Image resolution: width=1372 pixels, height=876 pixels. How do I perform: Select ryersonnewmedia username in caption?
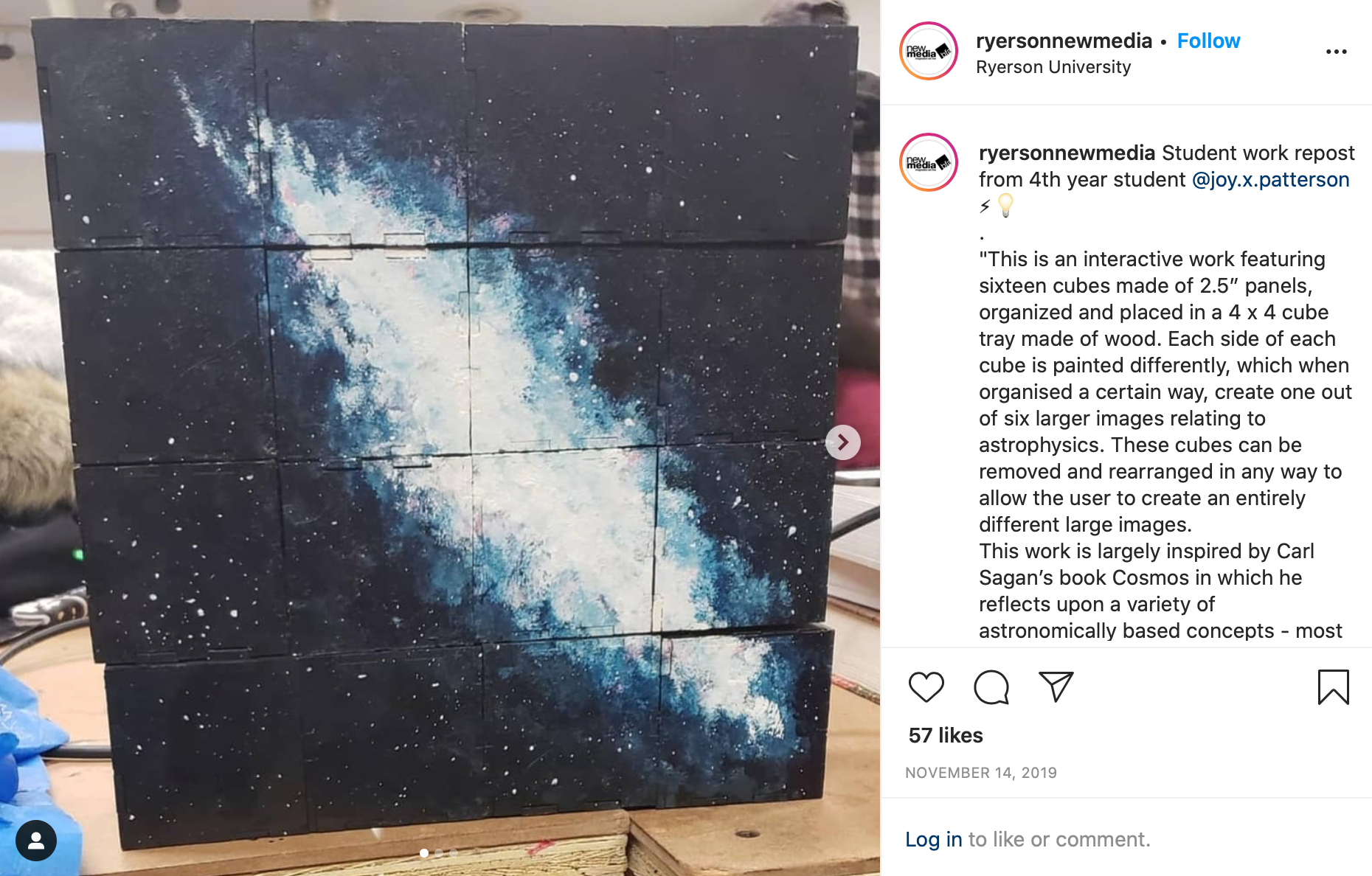click(1067, 153)
